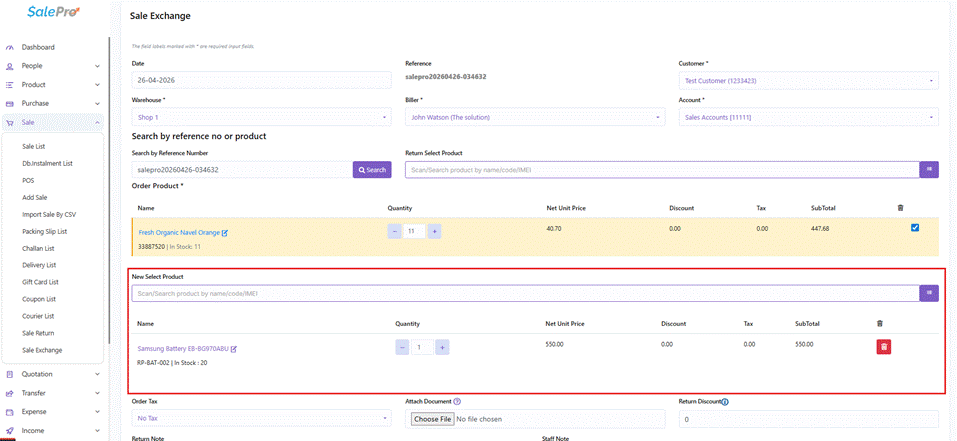
Task: Increase Samsung Battery quantity with plus button
Action: pyautogui.click(x=443, y=348)
